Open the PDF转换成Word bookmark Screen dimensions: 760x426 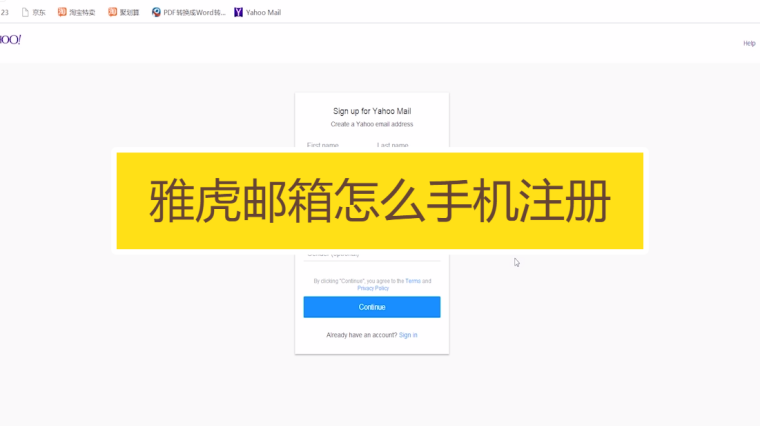(189, 12)
